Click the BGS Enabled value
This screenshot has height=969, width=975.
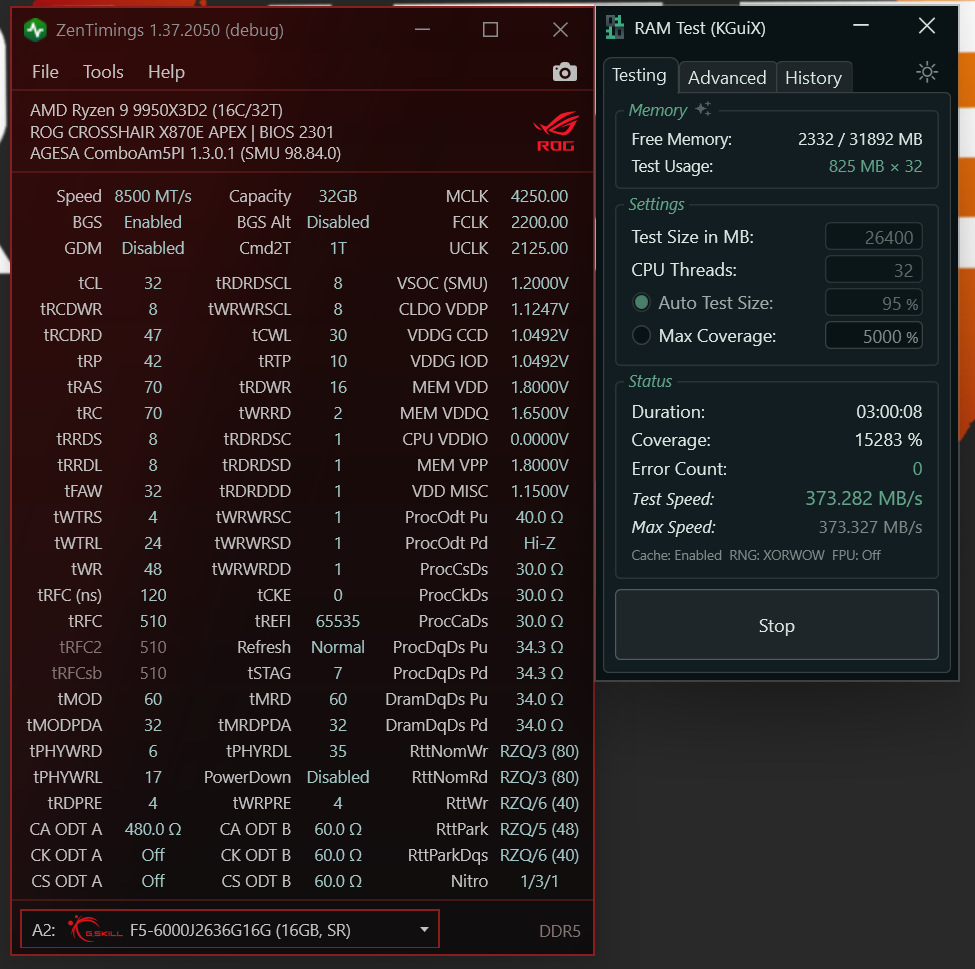[153, 222]
